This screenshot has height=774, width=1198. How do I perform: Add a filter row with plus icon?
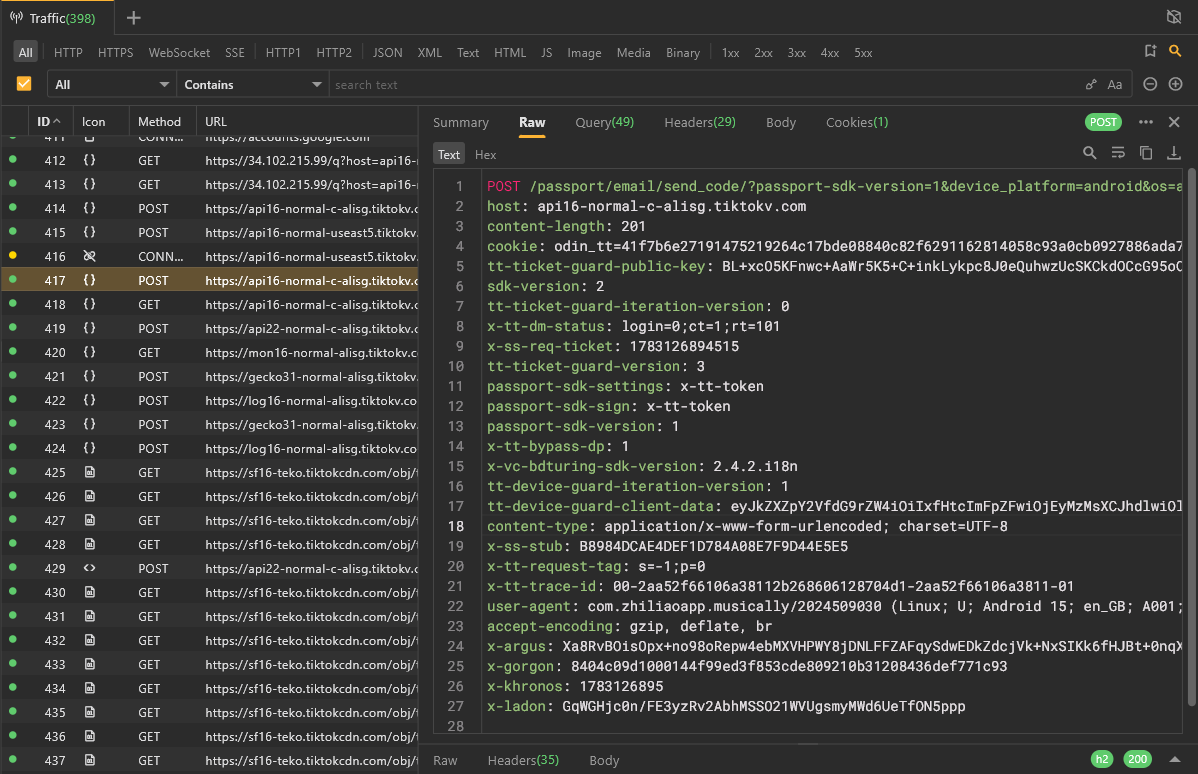[1175, 84]
